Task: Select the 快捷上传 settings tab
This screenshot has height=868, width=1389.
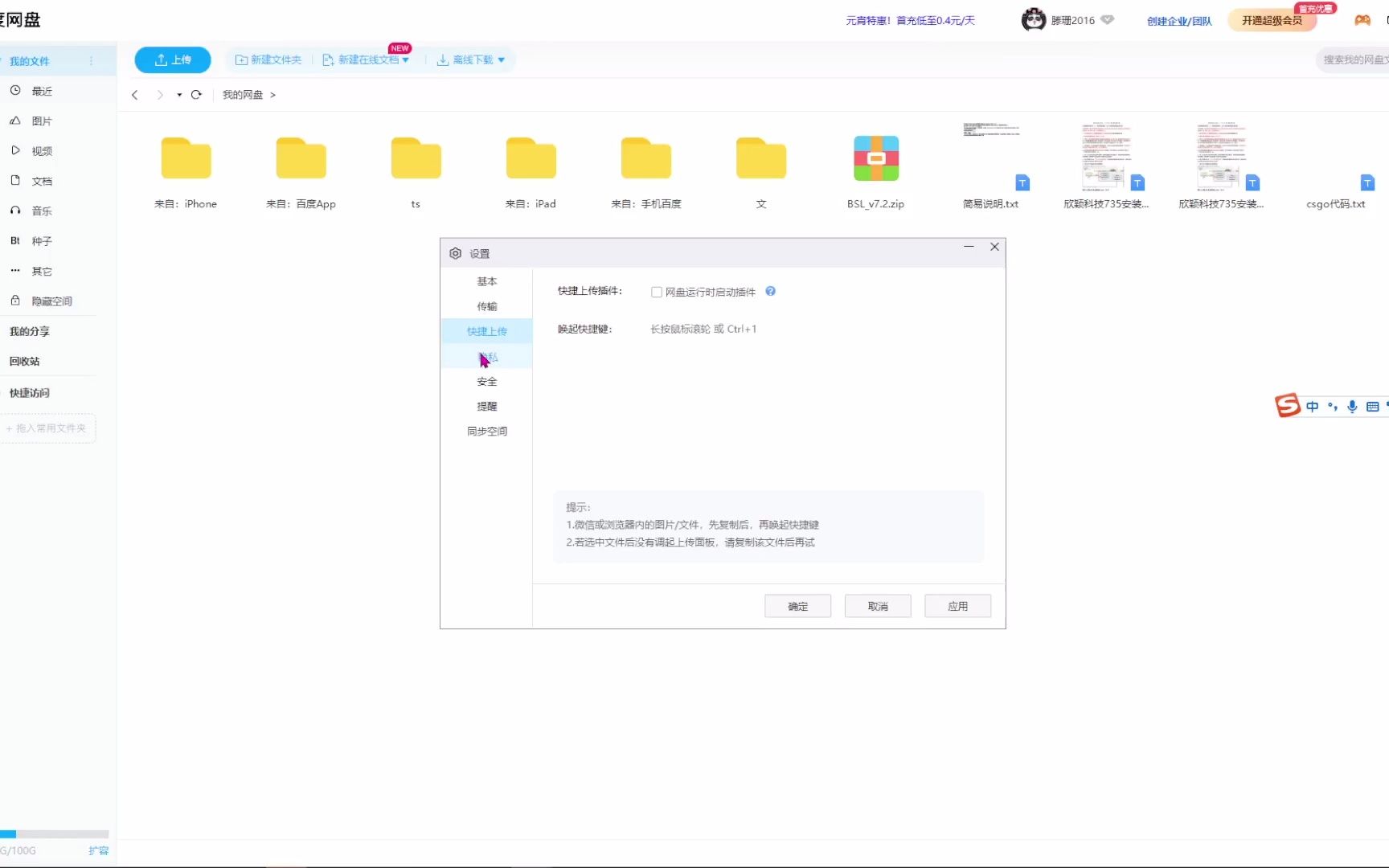Action: 487,331
